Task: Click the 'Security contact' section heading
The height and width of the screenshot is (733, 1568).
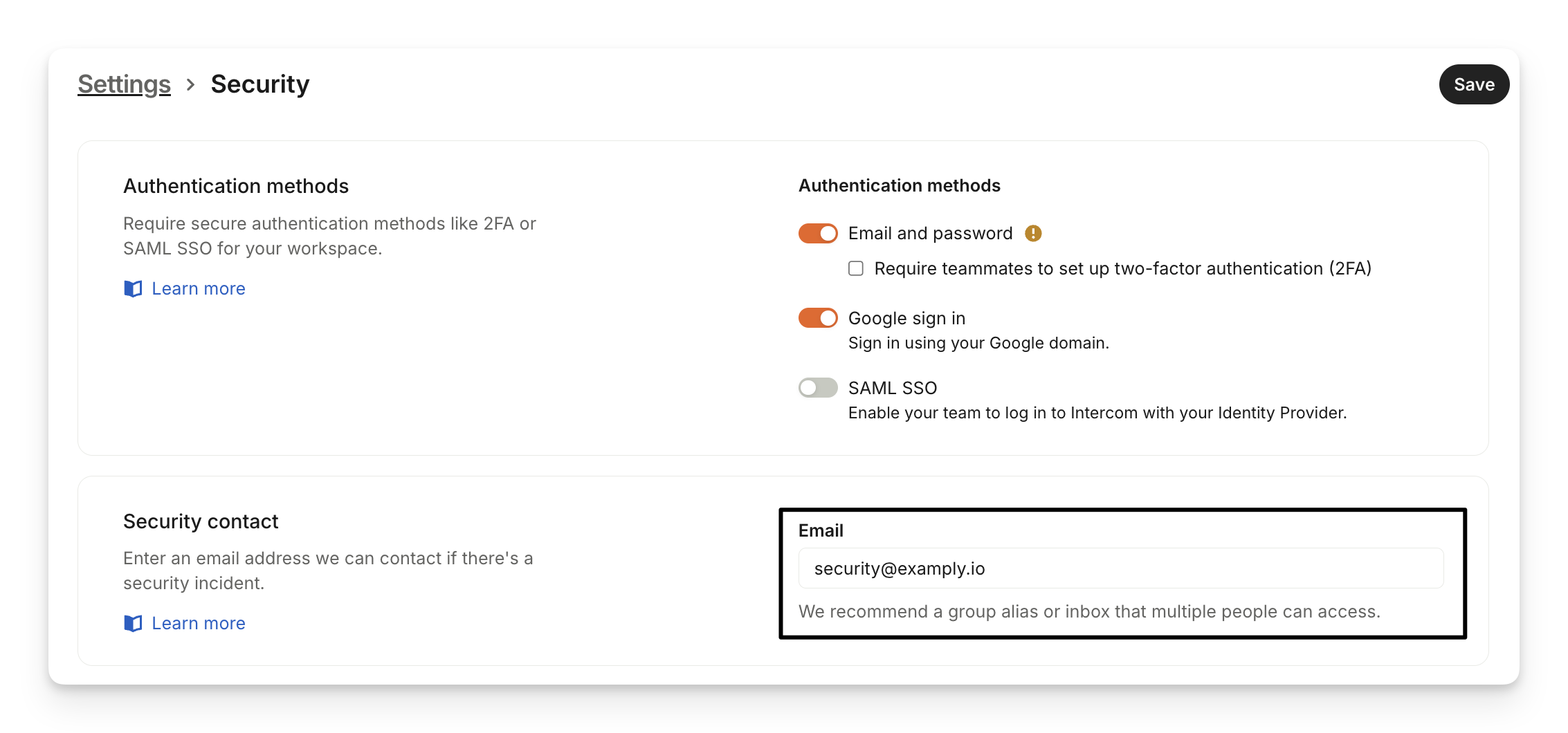Action: coord(201,521)
